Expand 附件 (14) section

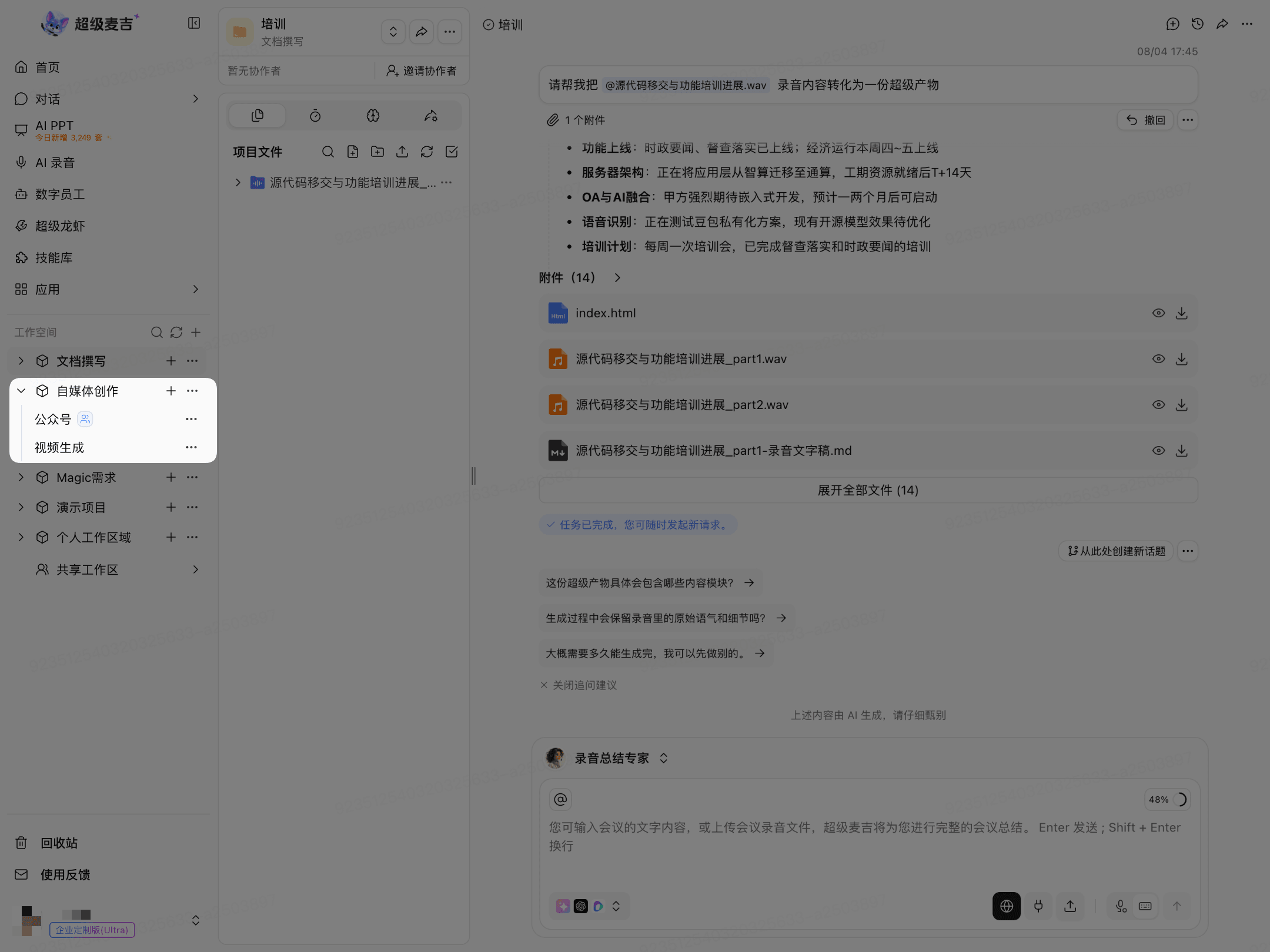(617, 278)
